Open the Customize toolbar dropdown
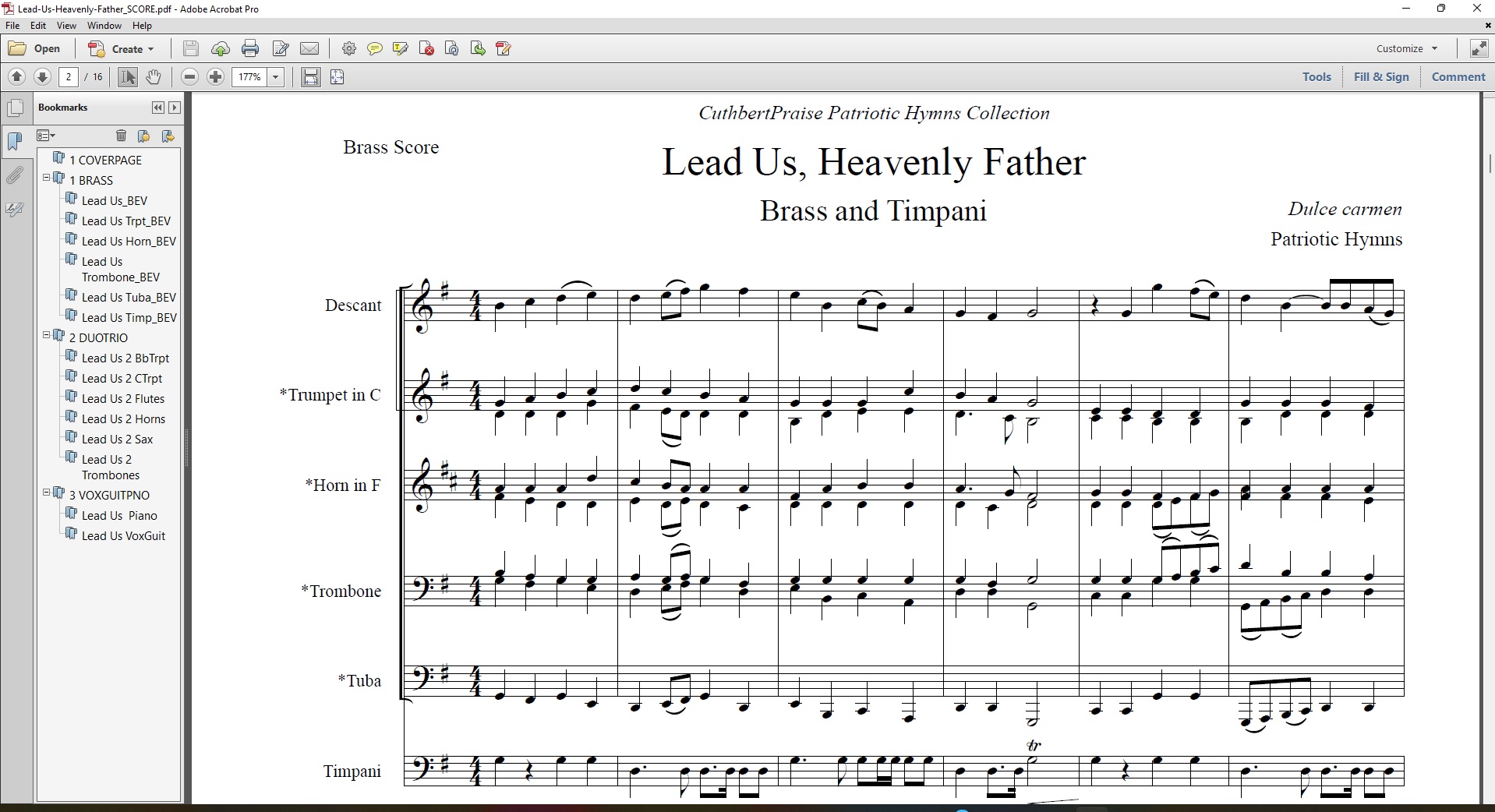 [x=1407, y=48]
